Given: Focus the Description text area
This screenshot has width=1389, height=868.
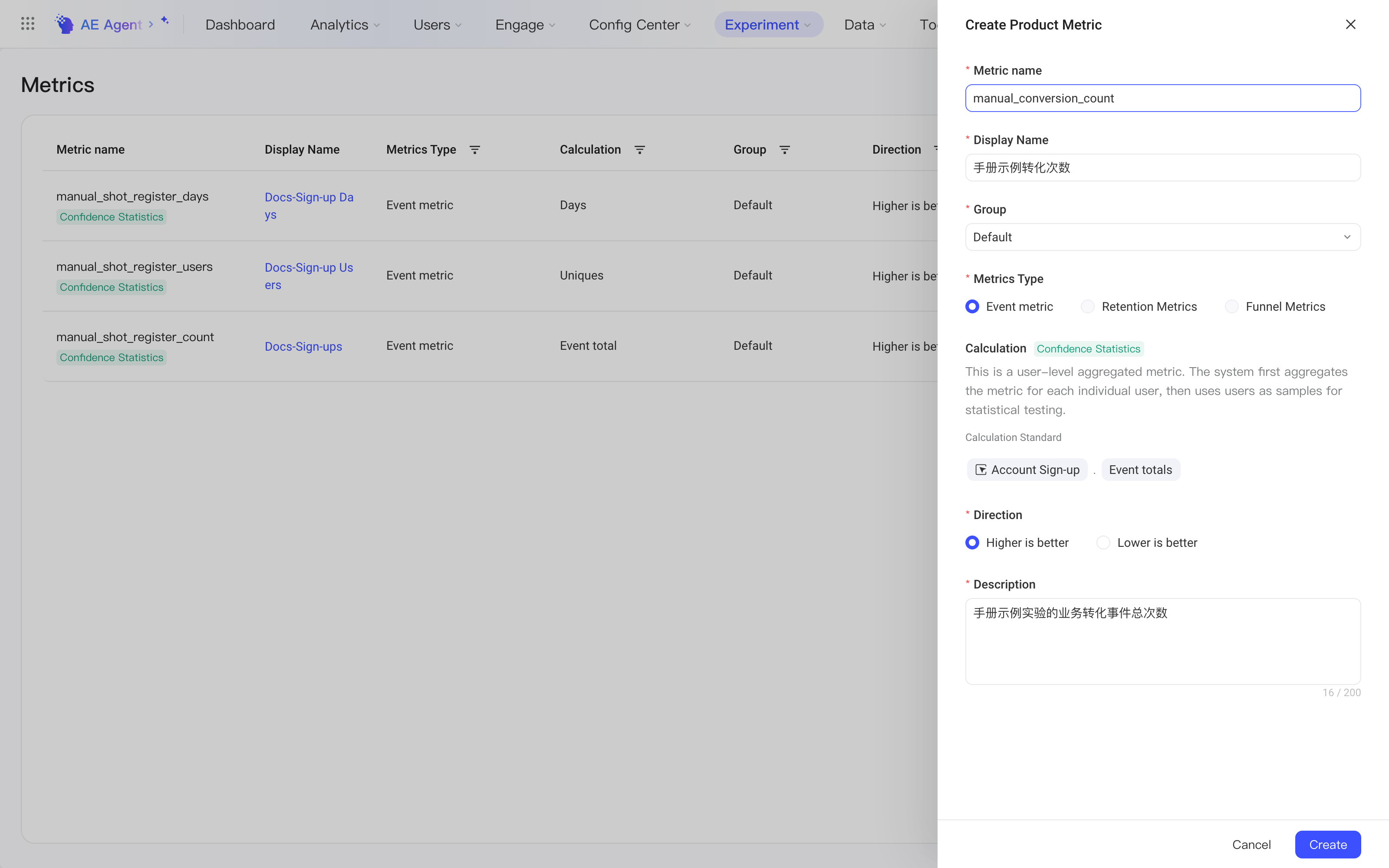Looking at the screenshot, I should click(1163, 641).
